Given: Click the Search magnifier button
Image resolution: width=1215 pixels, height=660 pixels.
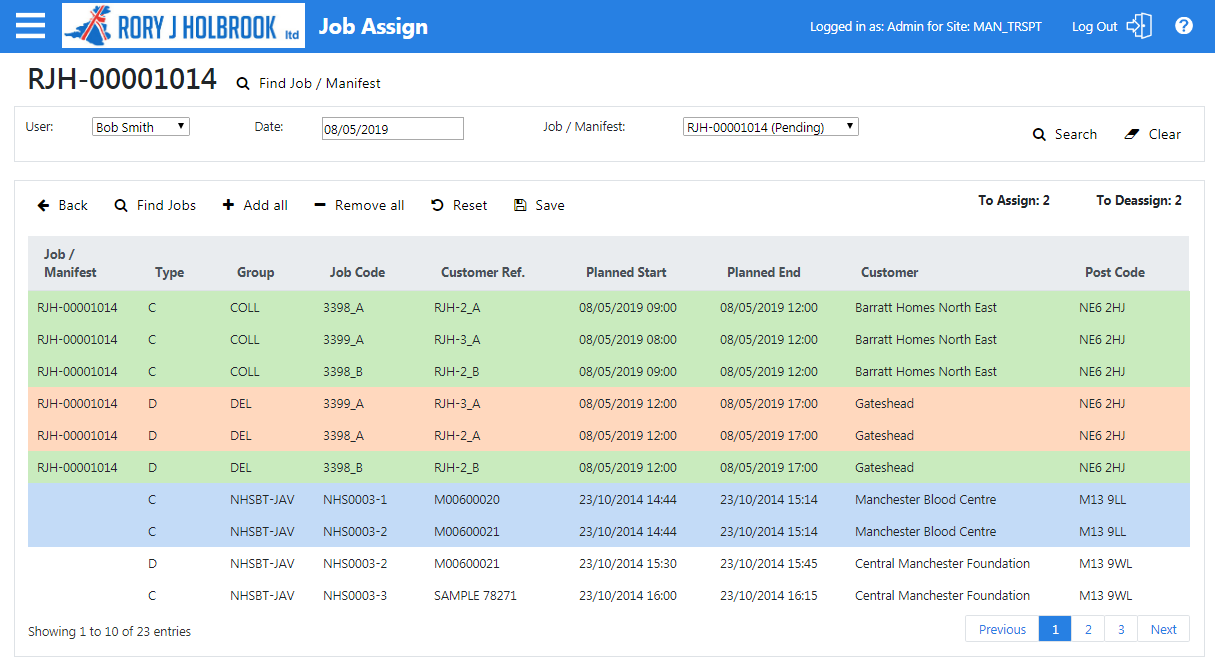Looking at the screenshot, I should (1065, 134).
